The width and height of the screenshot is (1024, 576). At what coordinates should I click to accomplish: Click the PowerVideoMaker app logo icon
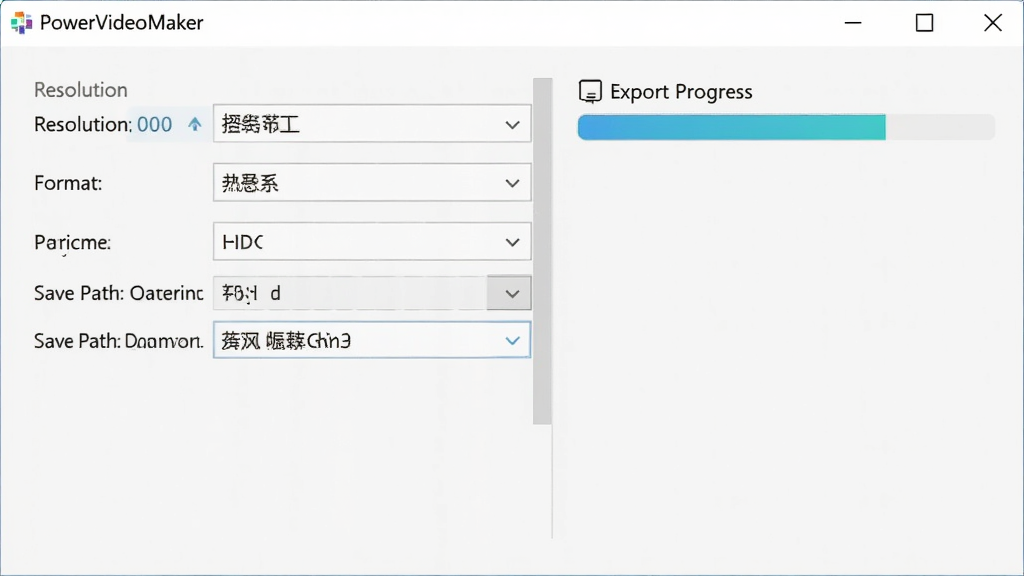pyautogui.click(x=22, y=23)
